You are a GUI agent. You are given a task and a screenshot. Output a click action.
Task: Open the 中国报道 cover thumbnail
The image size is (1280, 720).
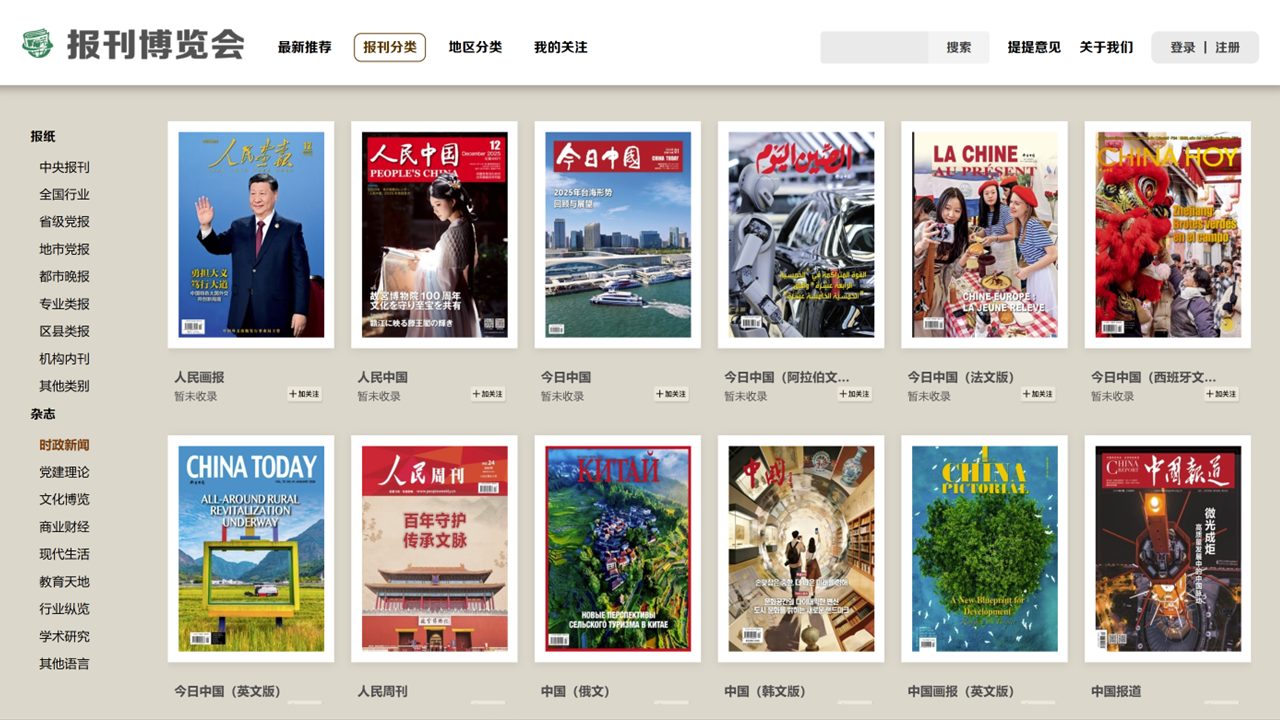tap(1168, 549)
